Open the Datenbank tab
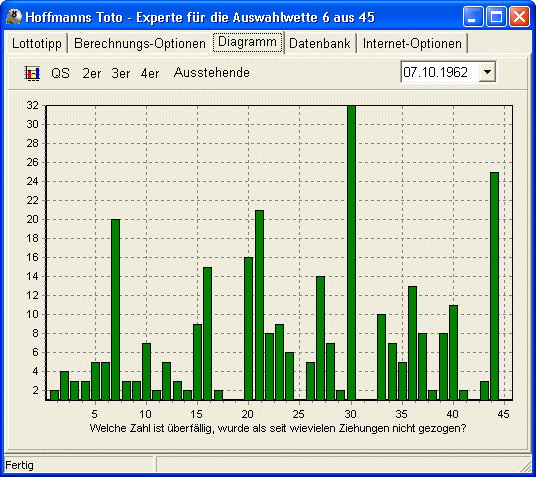 pyautogui.click(x=320, y=43)
